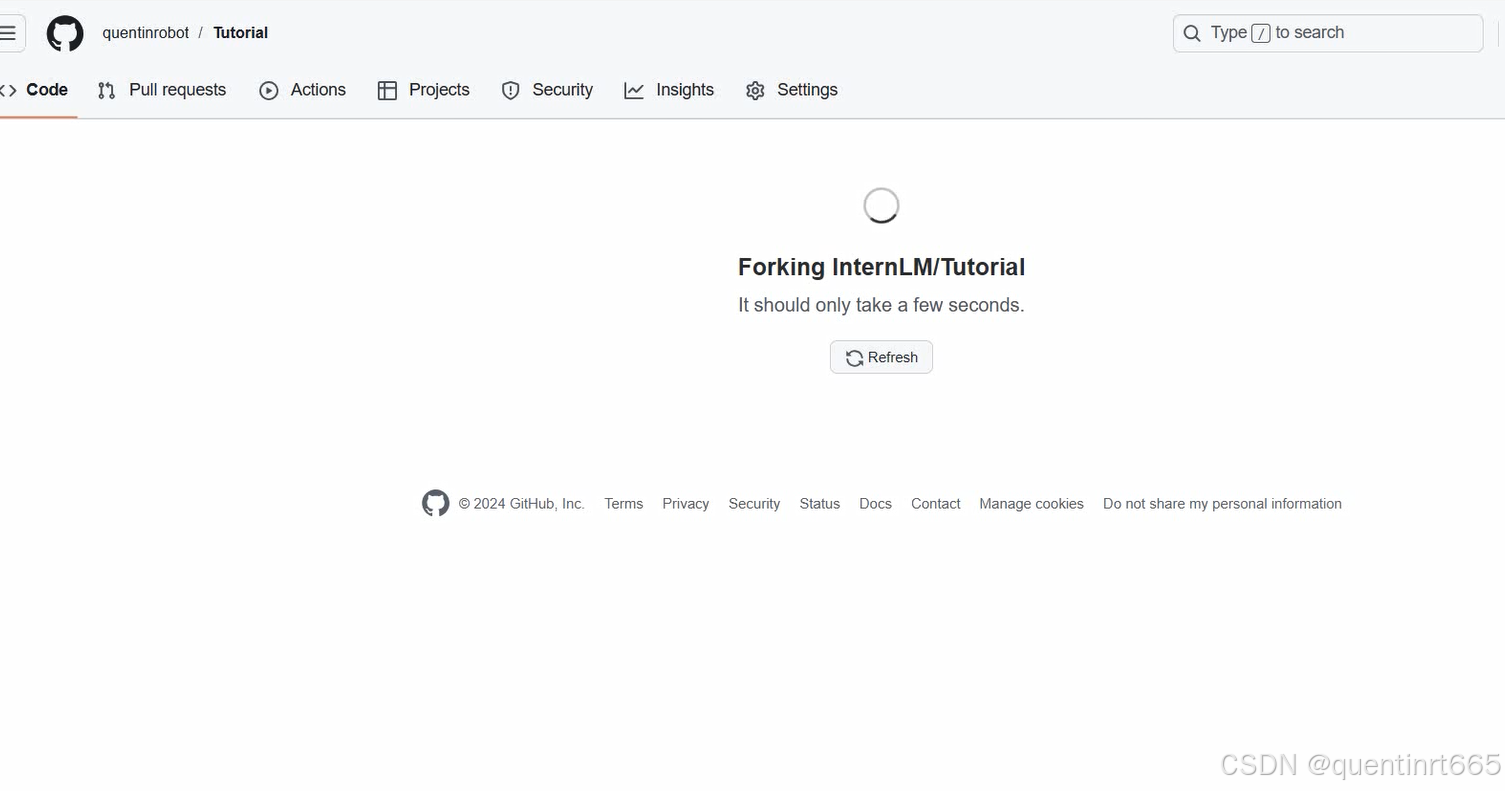Screen dimensions: 1505x791
Task: Open the Status footer link
Action: coord(819,504)
